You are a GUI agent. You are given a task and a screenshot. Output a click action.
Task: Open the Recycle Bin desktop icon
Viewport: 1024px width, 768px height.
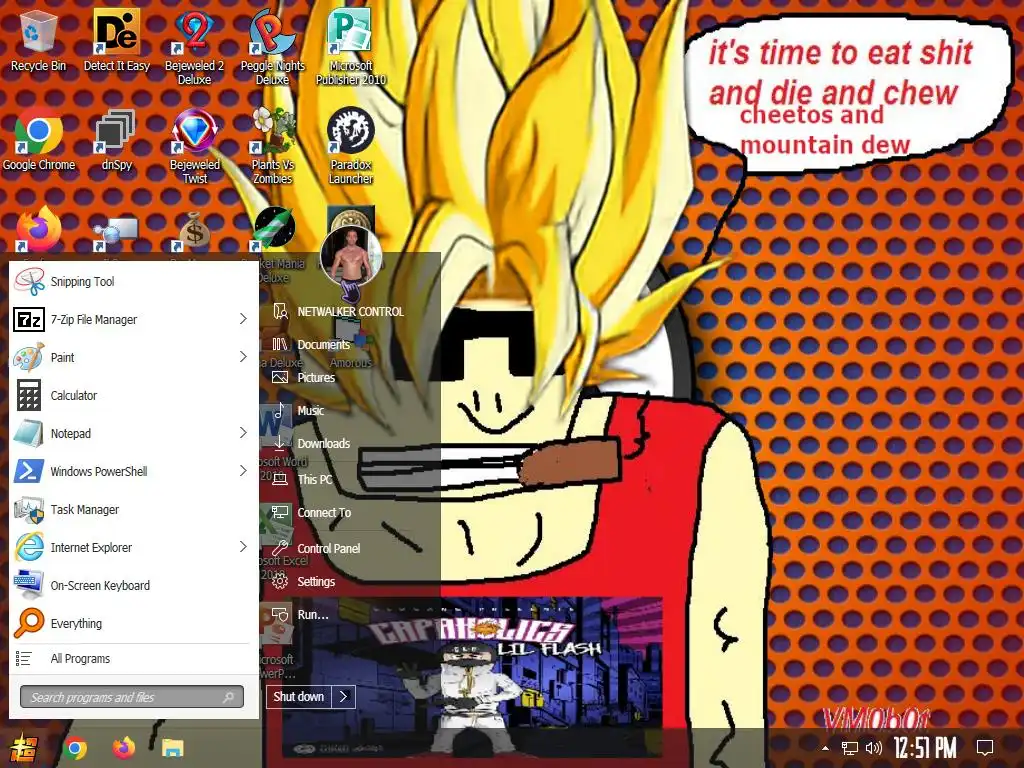click(38, 42)
